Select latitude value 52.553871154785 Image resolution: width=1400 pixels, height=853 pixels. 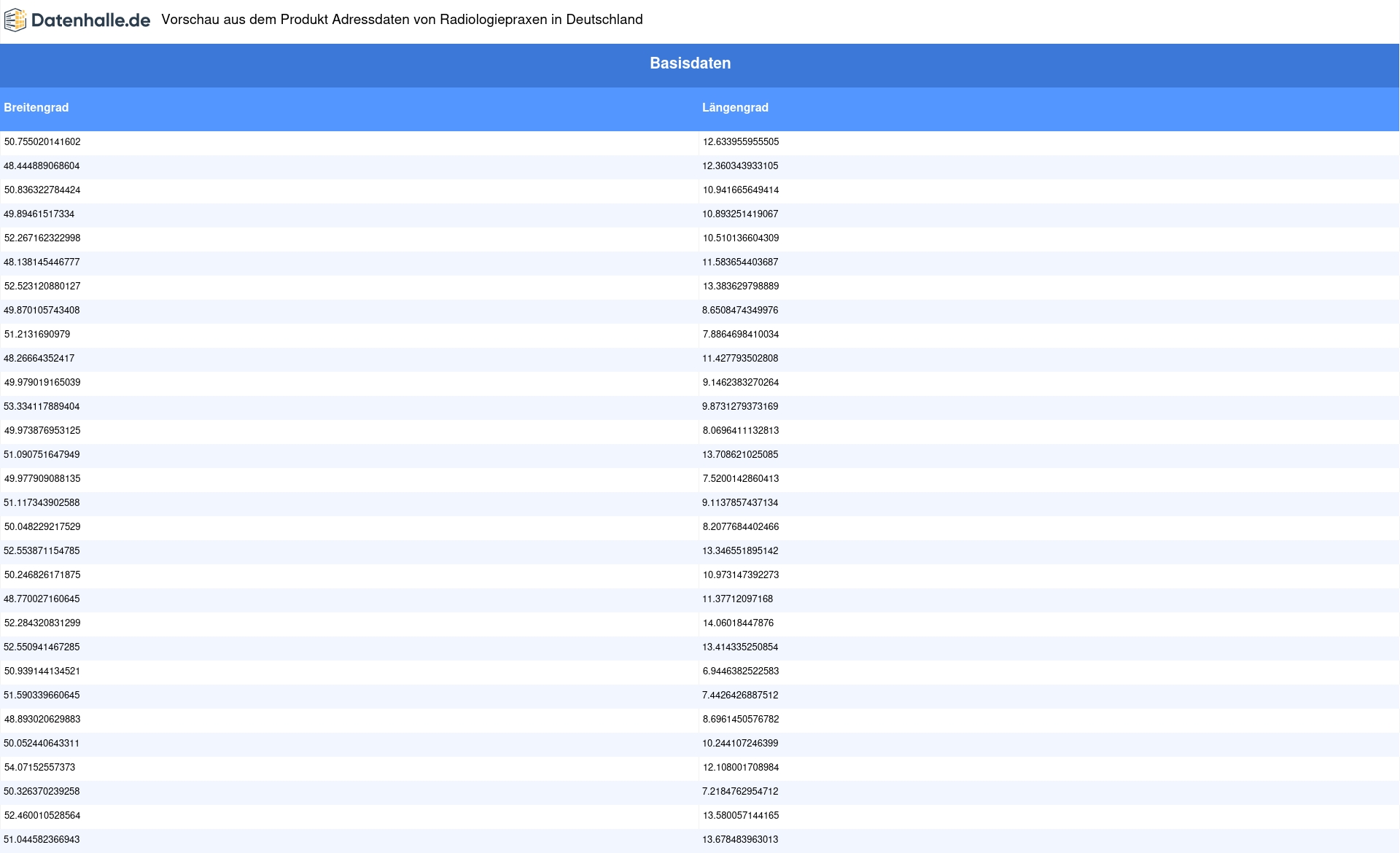[42, 551]
